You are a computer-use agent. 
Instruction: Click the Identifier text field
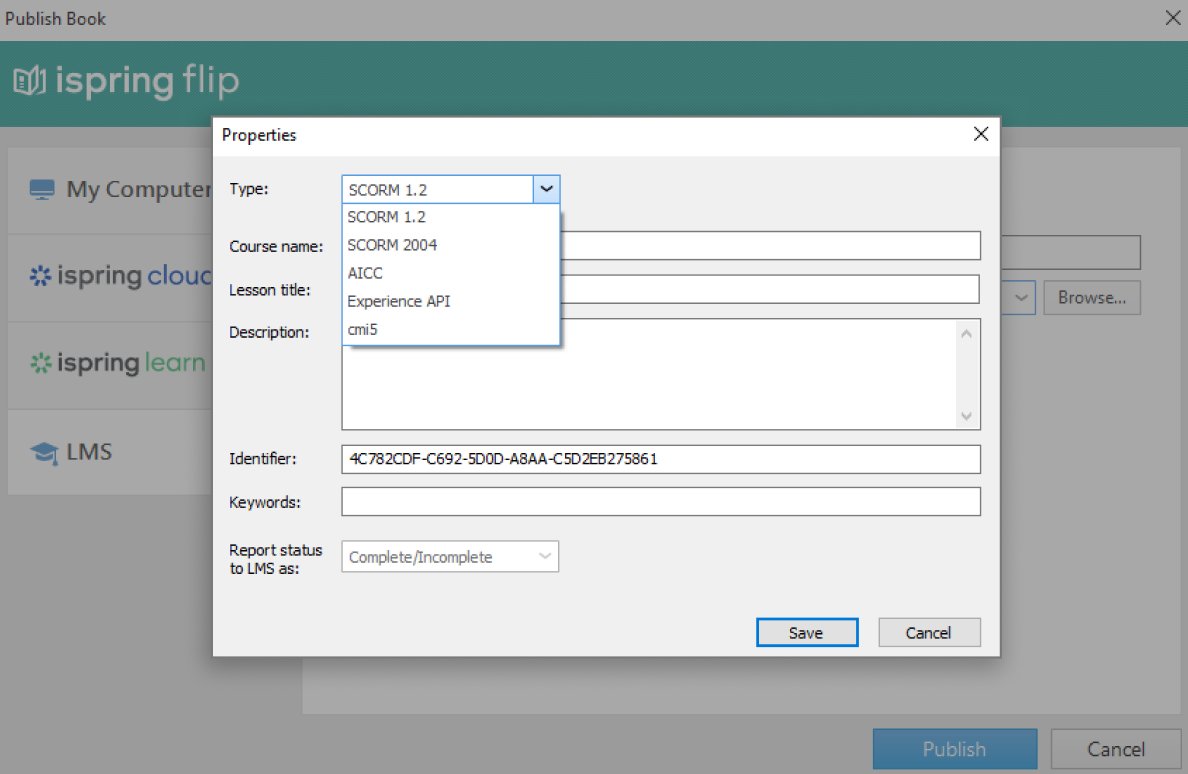tap(660, 459)
